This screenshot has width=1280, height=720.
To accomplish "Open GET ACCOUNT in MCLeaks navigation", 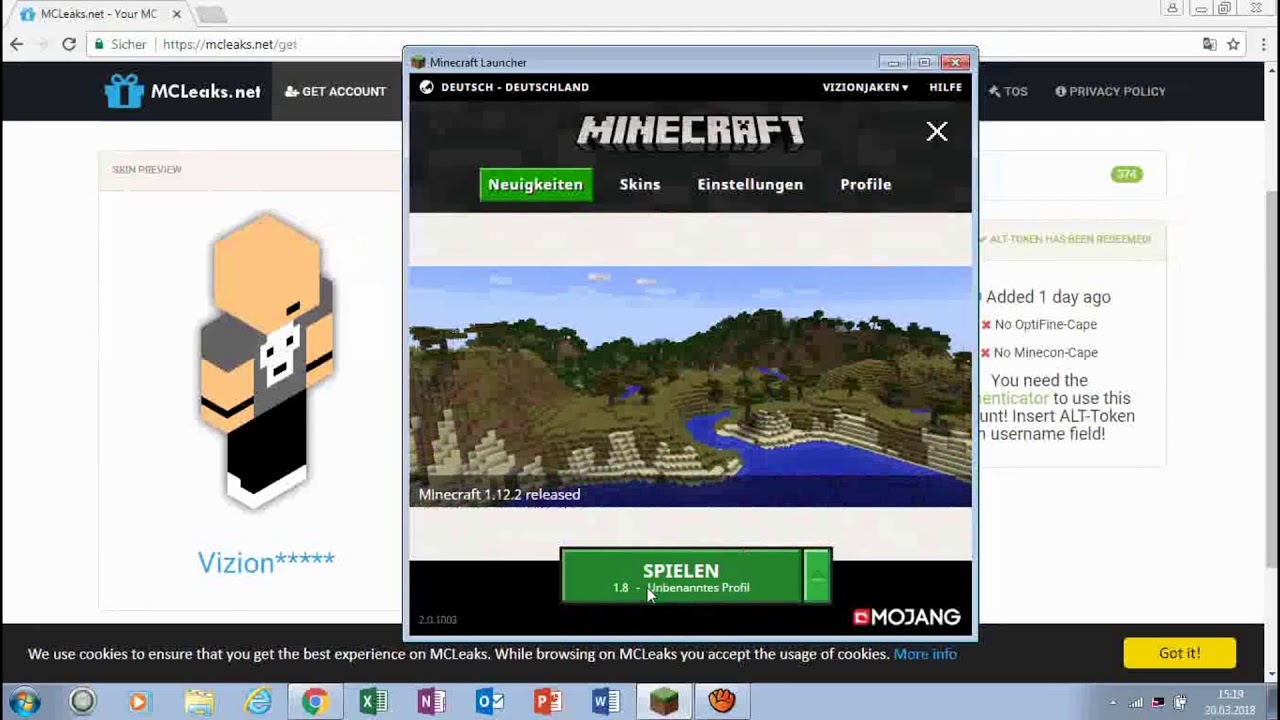I will [335, 91].
